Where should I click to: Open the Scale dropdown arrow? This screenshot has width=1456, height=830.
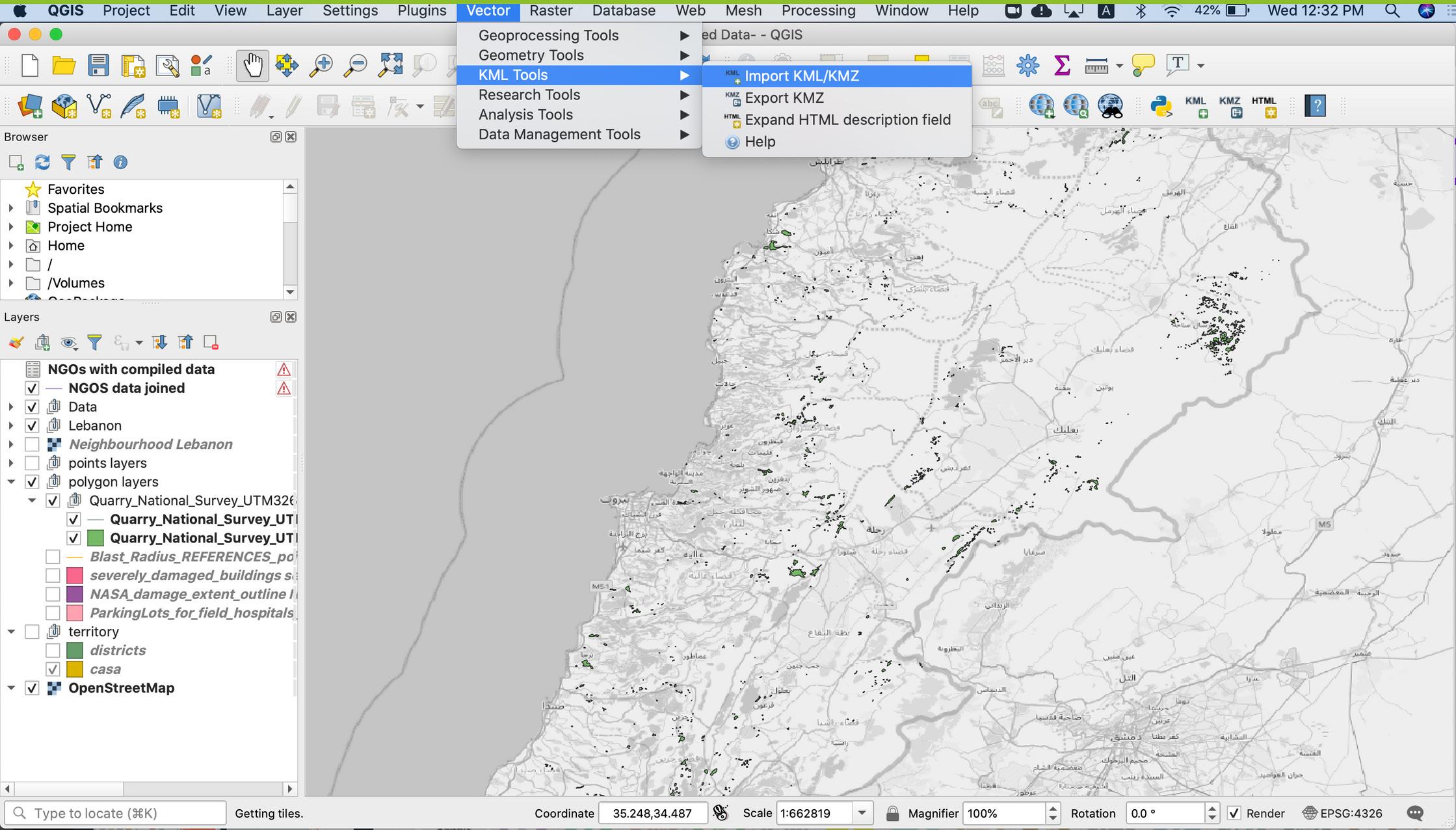pos(862,813)
